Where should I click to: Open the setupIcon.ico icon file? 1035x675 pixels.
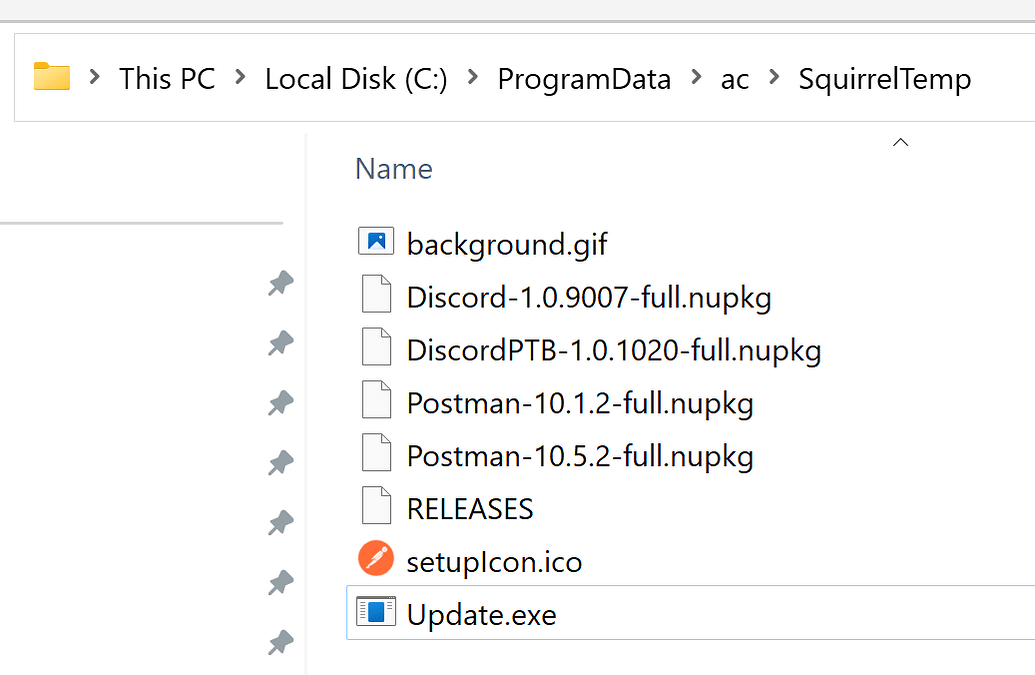click(x=376, y=560)
